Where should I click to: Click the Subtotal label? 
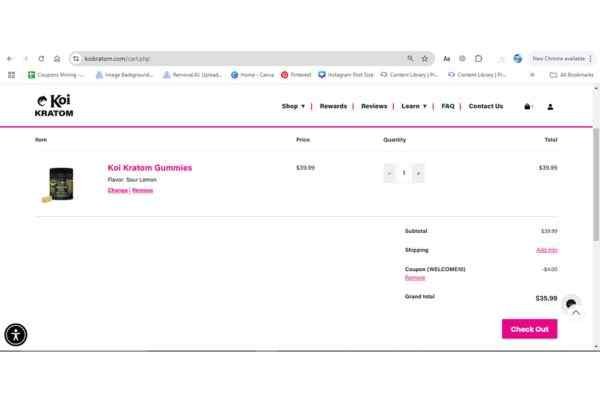coord(416,231)
